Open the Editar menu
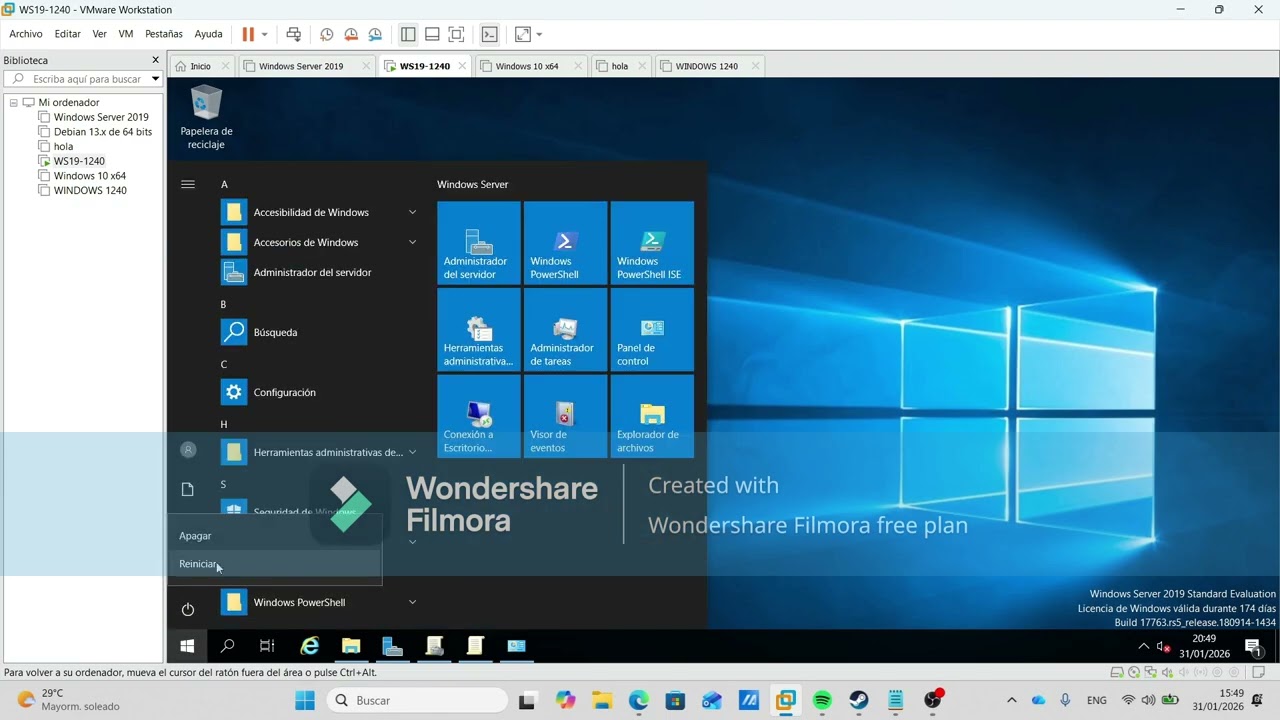The image size is (1280, 720). (68, 34)
